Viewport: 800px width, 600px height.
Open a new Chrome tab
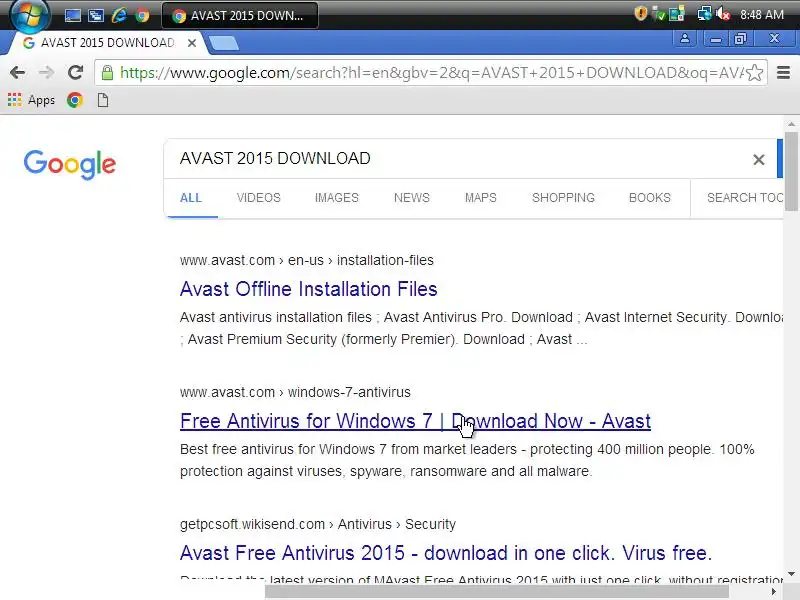223,43
